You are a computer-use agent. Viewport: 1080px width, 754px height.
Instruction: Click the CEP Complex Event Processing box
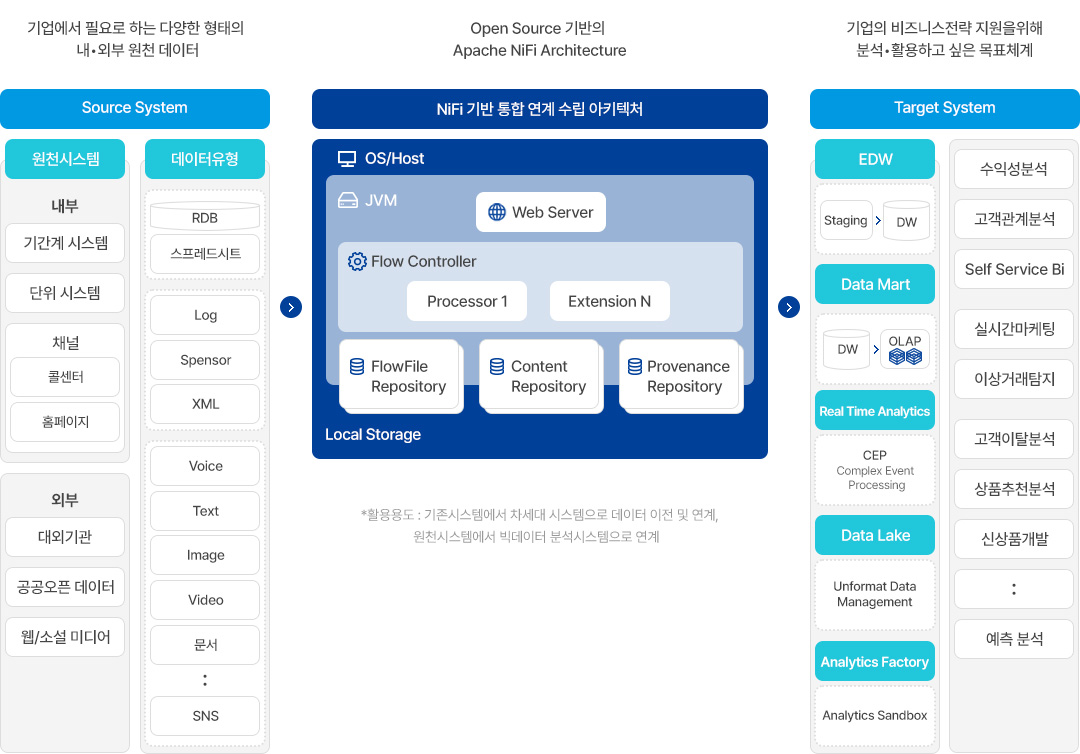tap(875, 470)
